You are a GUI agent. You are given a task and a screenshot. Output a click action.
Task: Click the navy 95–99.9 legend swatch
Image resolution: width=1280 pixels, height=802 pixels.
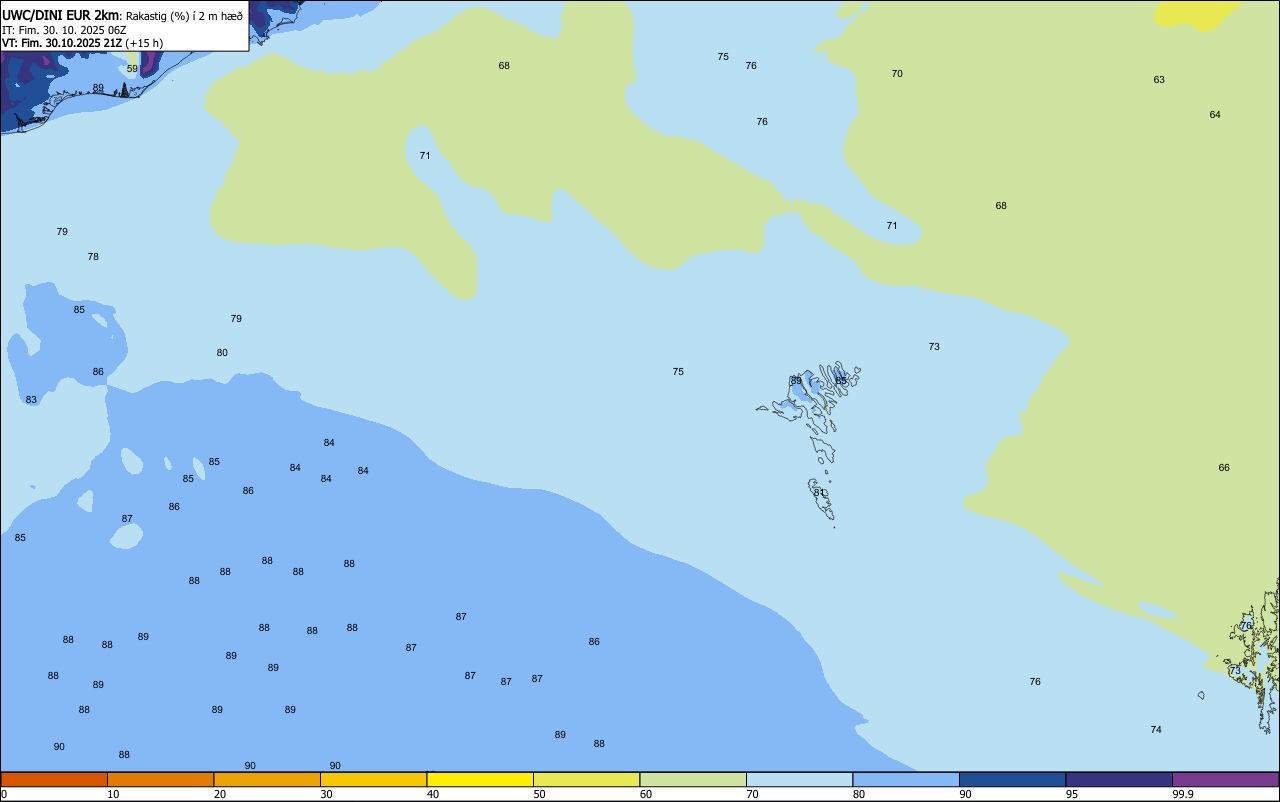1119,779
